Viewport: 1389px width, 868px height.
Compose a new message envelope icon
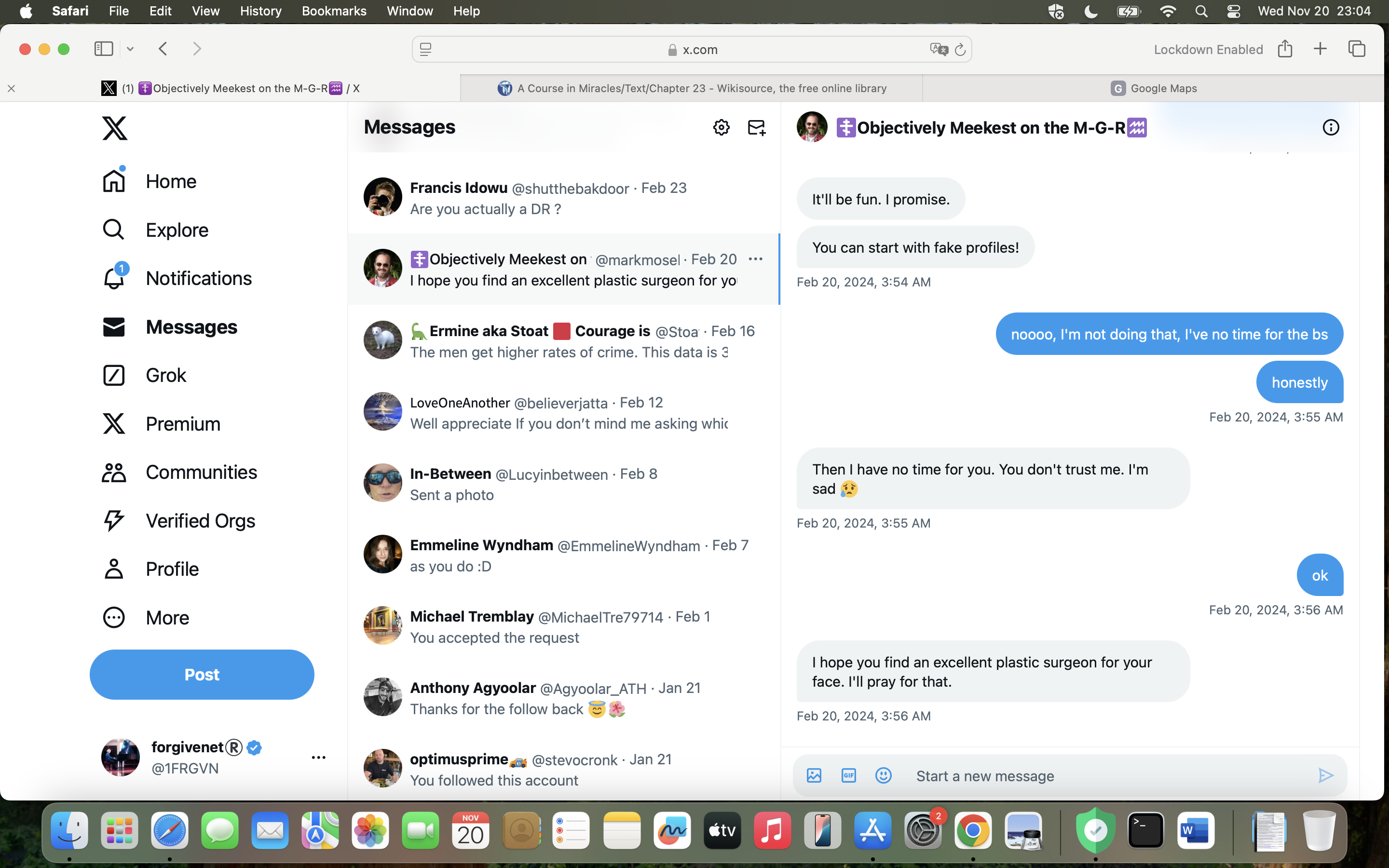(757, 127)
